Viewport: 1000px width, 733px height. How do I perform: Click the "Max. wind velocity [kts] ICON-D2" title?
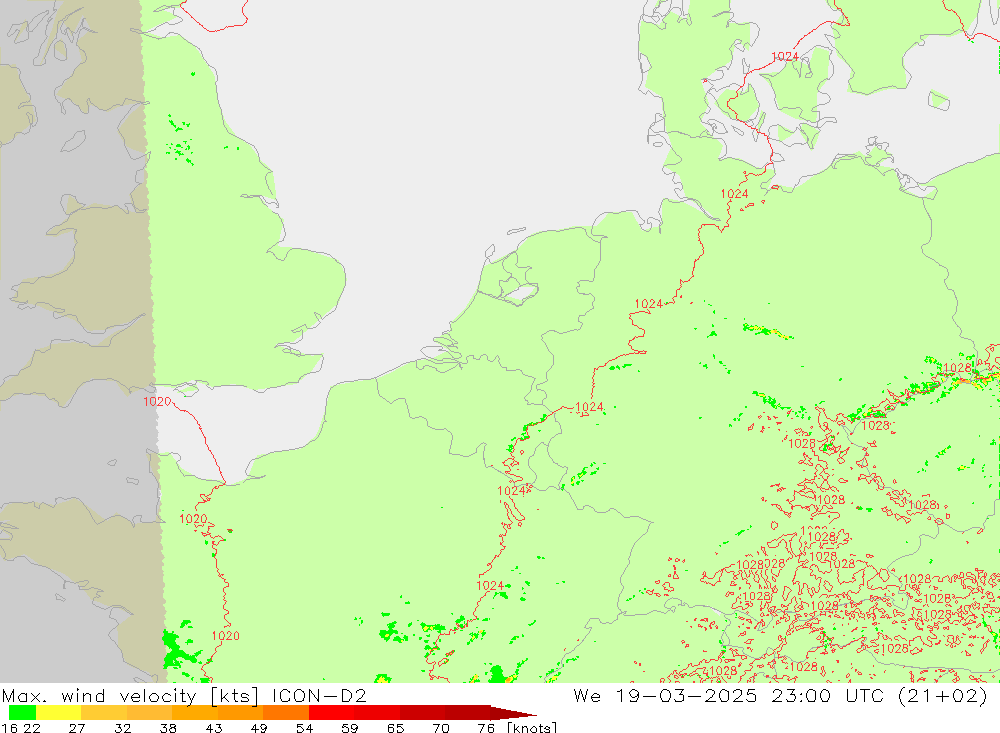pos(184,695)
